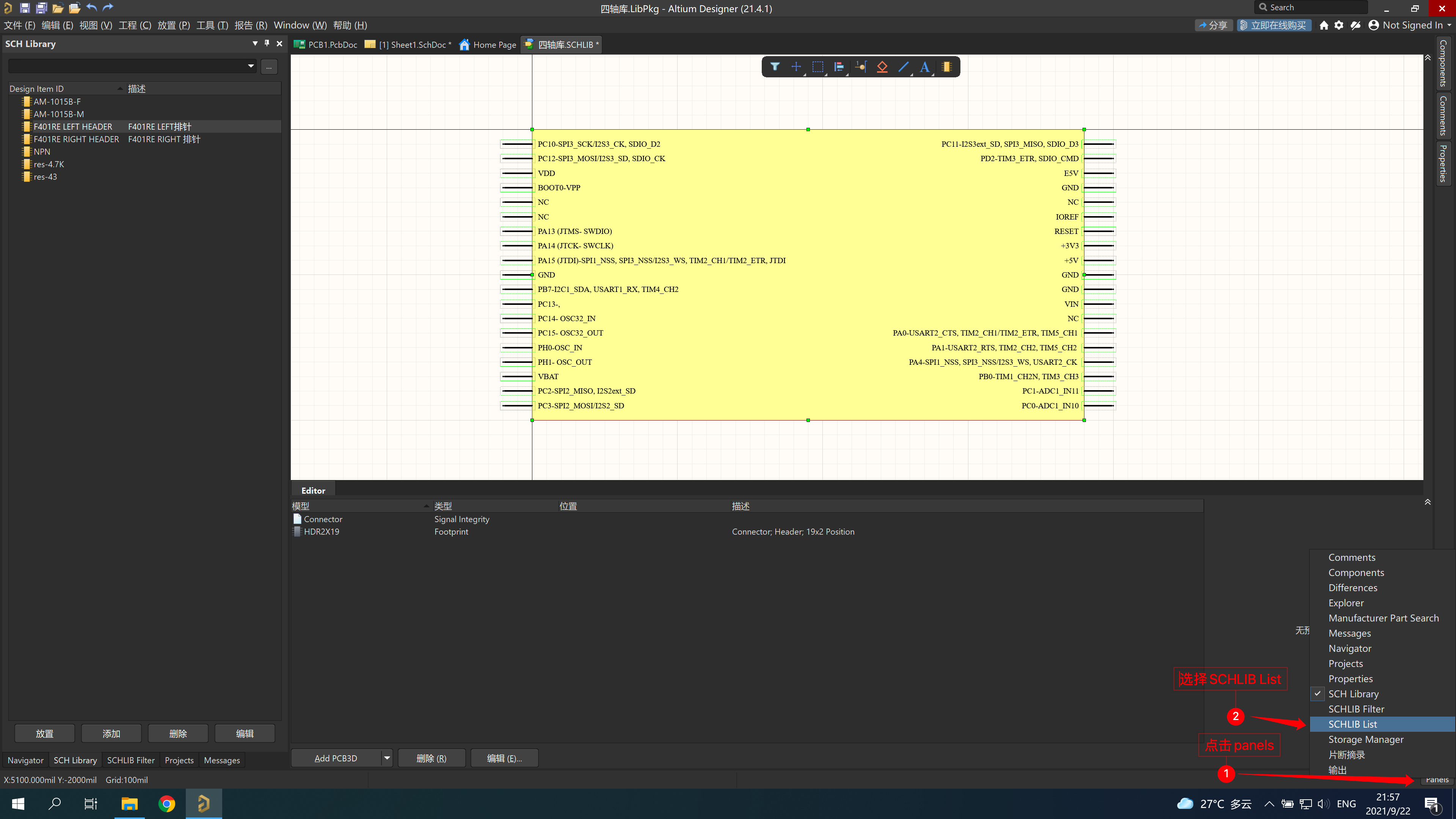1456x819 pixels.
Task: Select the HDR2X19 footprint model row
Action: (747, 531)
